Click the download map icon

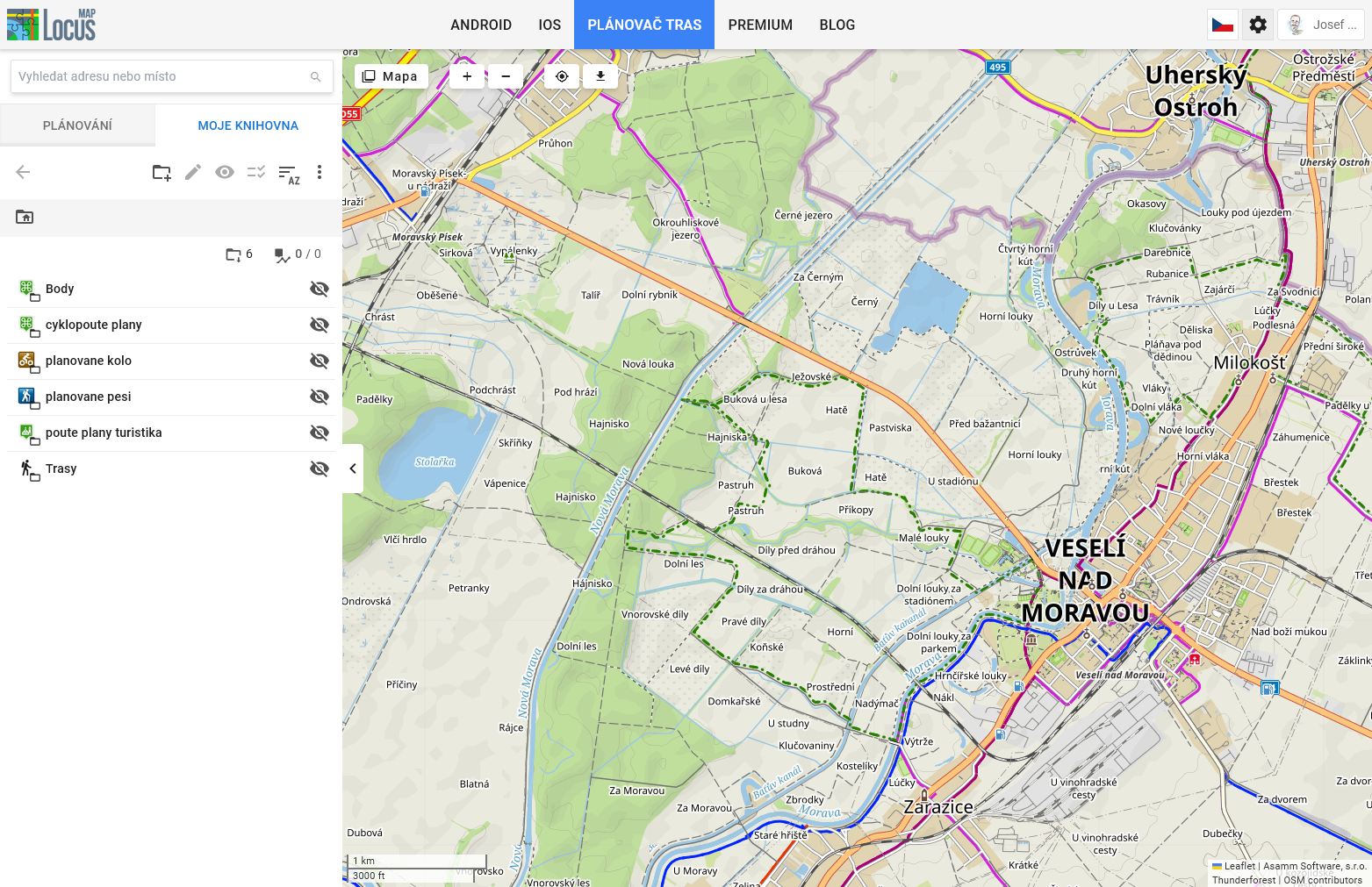pos(600,76)
